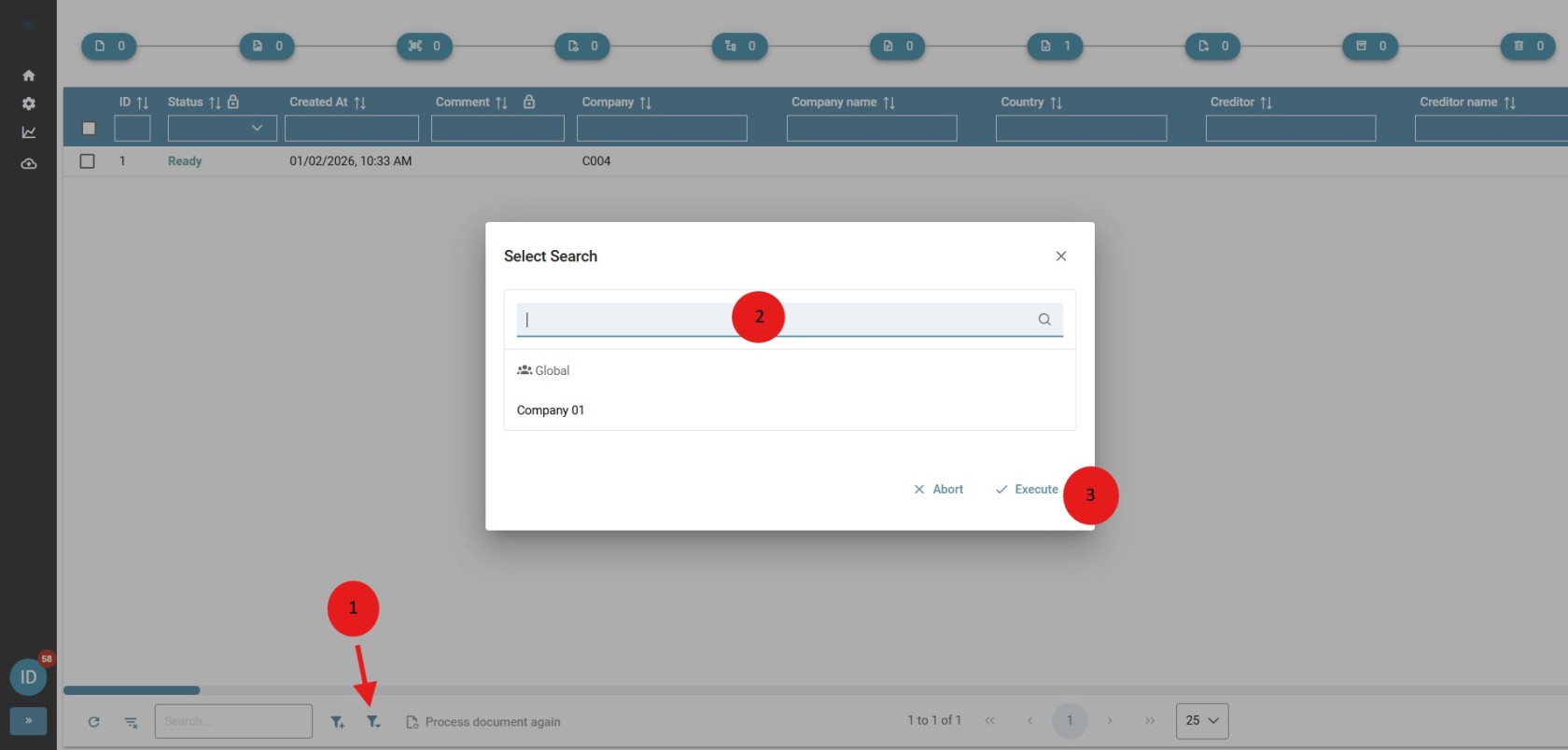Open the statistics chart sidebar icon
The width and height of the screenshot is (1568, 750).
coord(29,132)
